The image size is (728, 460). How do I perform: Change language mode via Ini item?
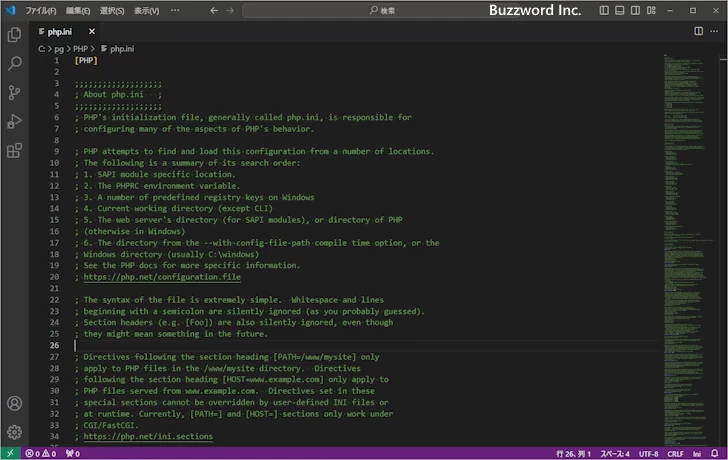[697, 454]
